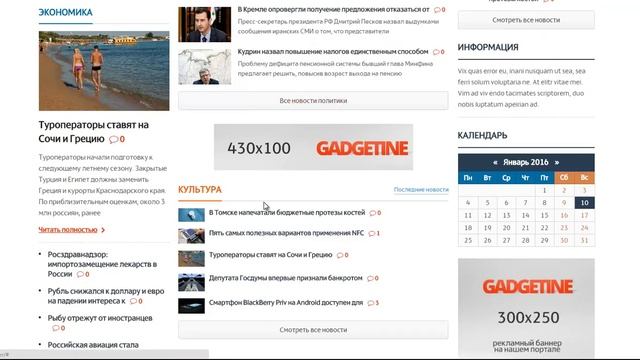
Task: Click comment icon after Рубль снижался item
Action: 133,301
